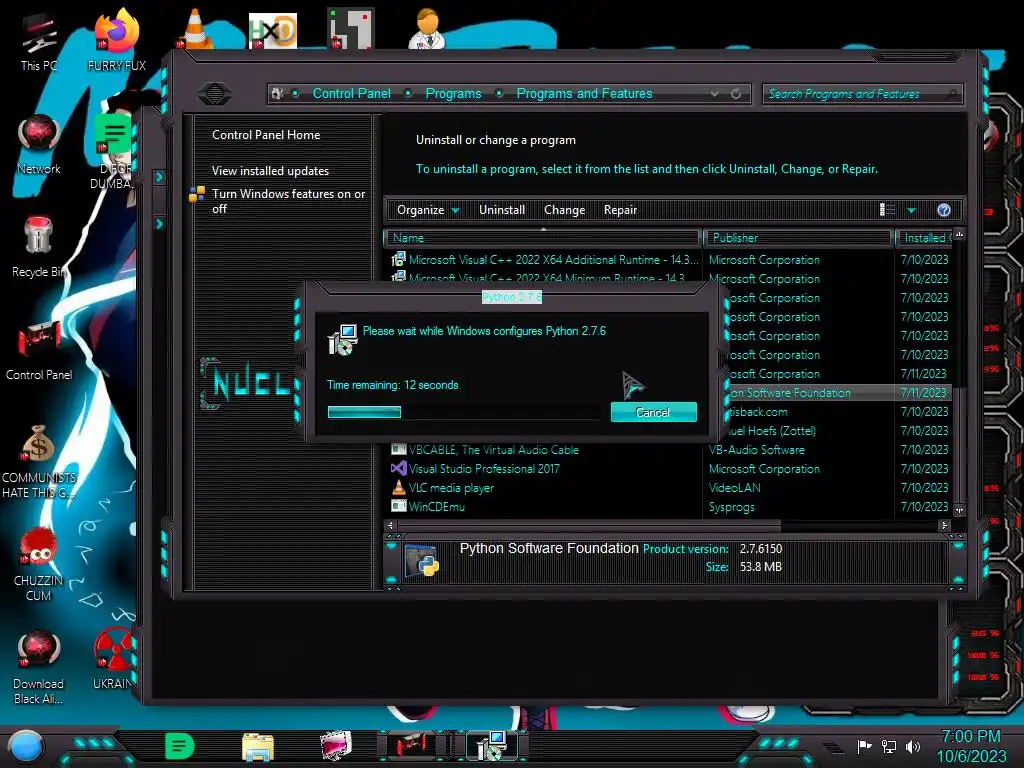Open This PC desktop icon
The width and height of the screenshot is (1024, 768).
(x=39, y=41)
